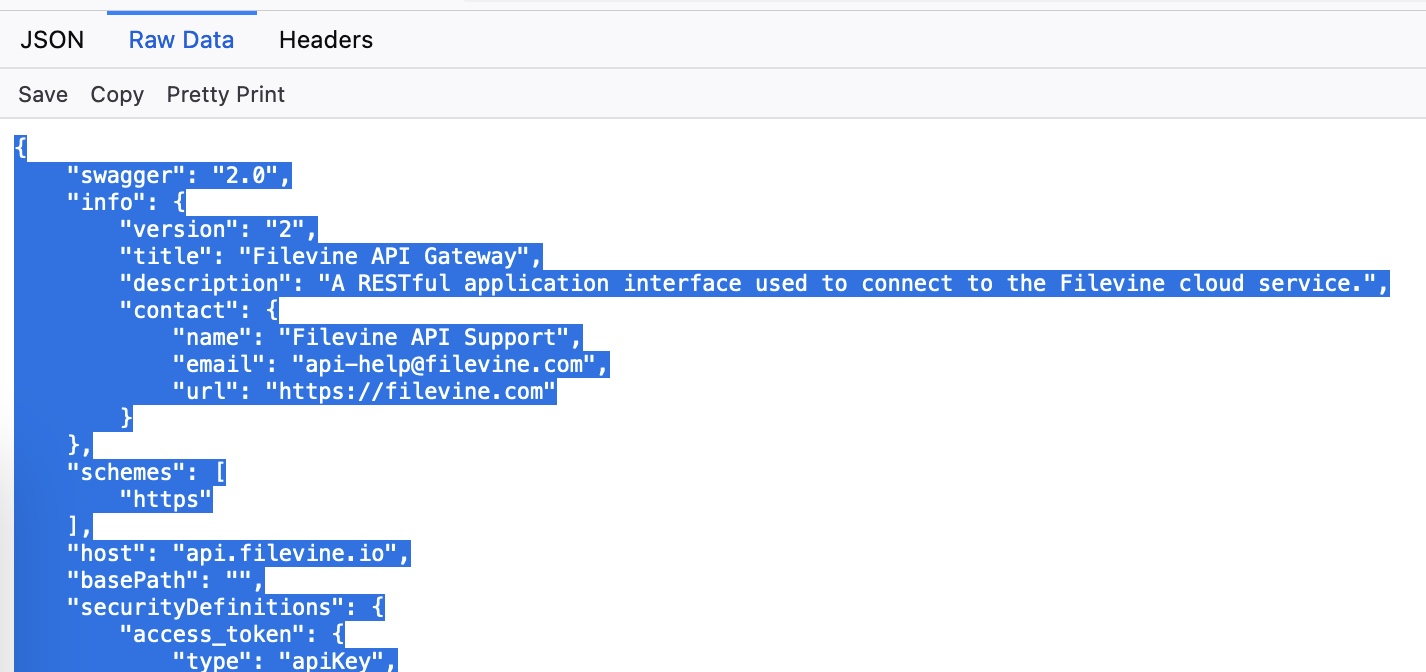Click Pretty Print button
The height and width of the screenshot is (672, 1426).
pyautogui.click(x=226, y=94)
